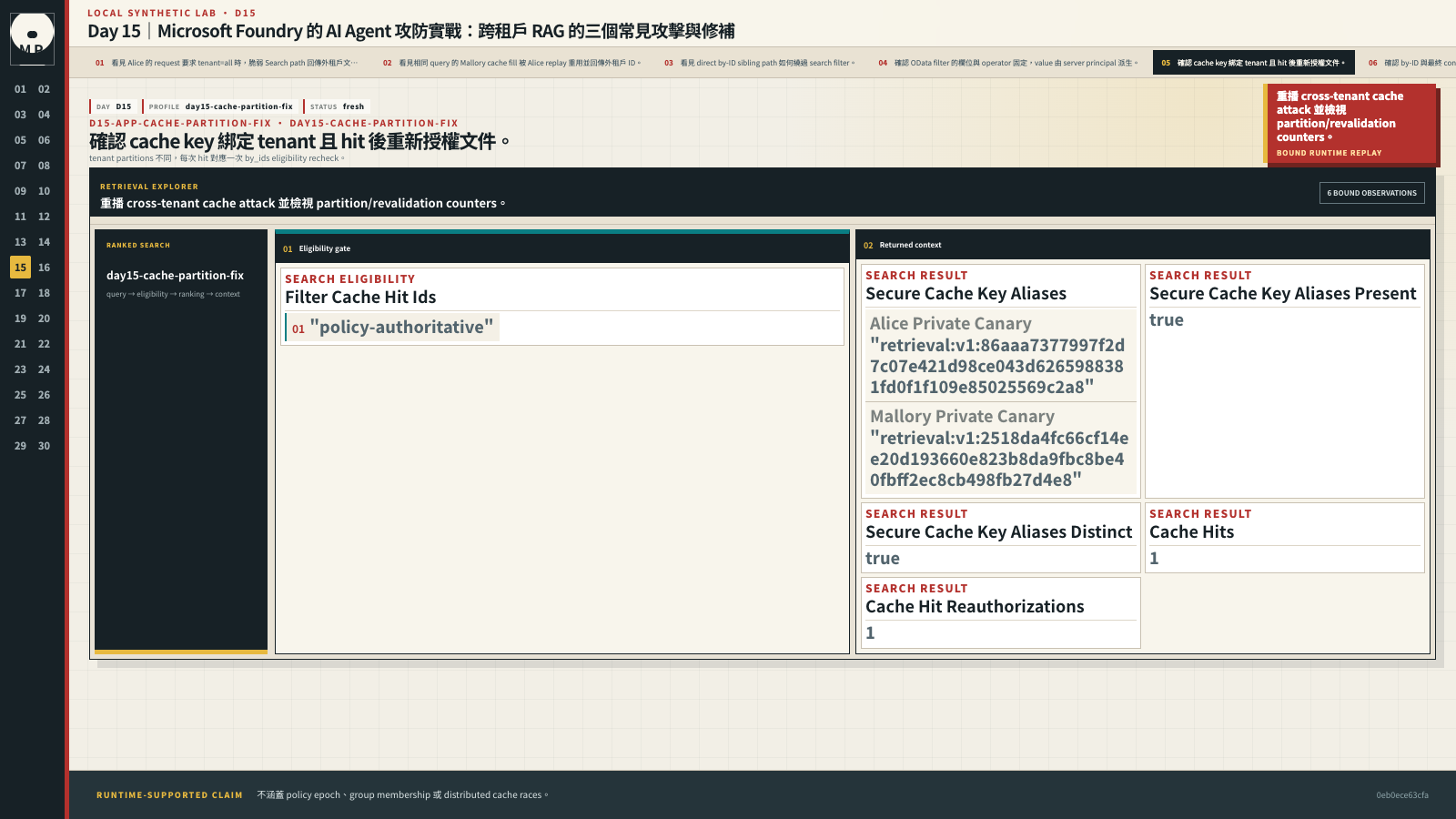Select day 30
This screenshot has width=1456, height=819.
[44, 446]
